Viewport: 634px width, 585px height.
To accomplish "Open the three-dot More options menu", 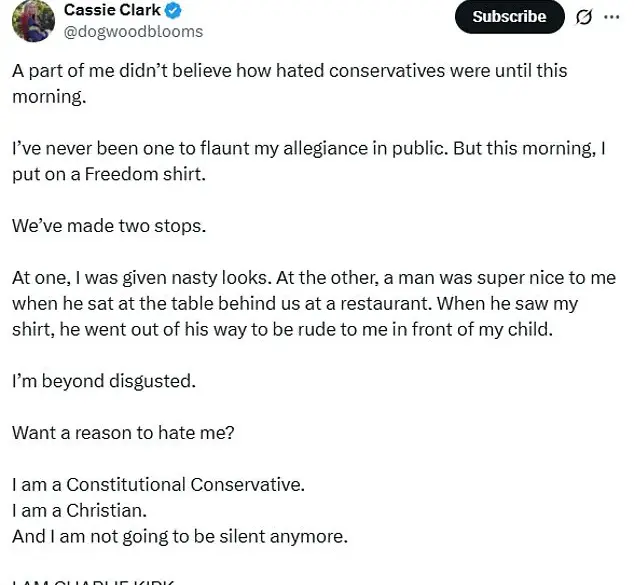I will tap(612, 17).
